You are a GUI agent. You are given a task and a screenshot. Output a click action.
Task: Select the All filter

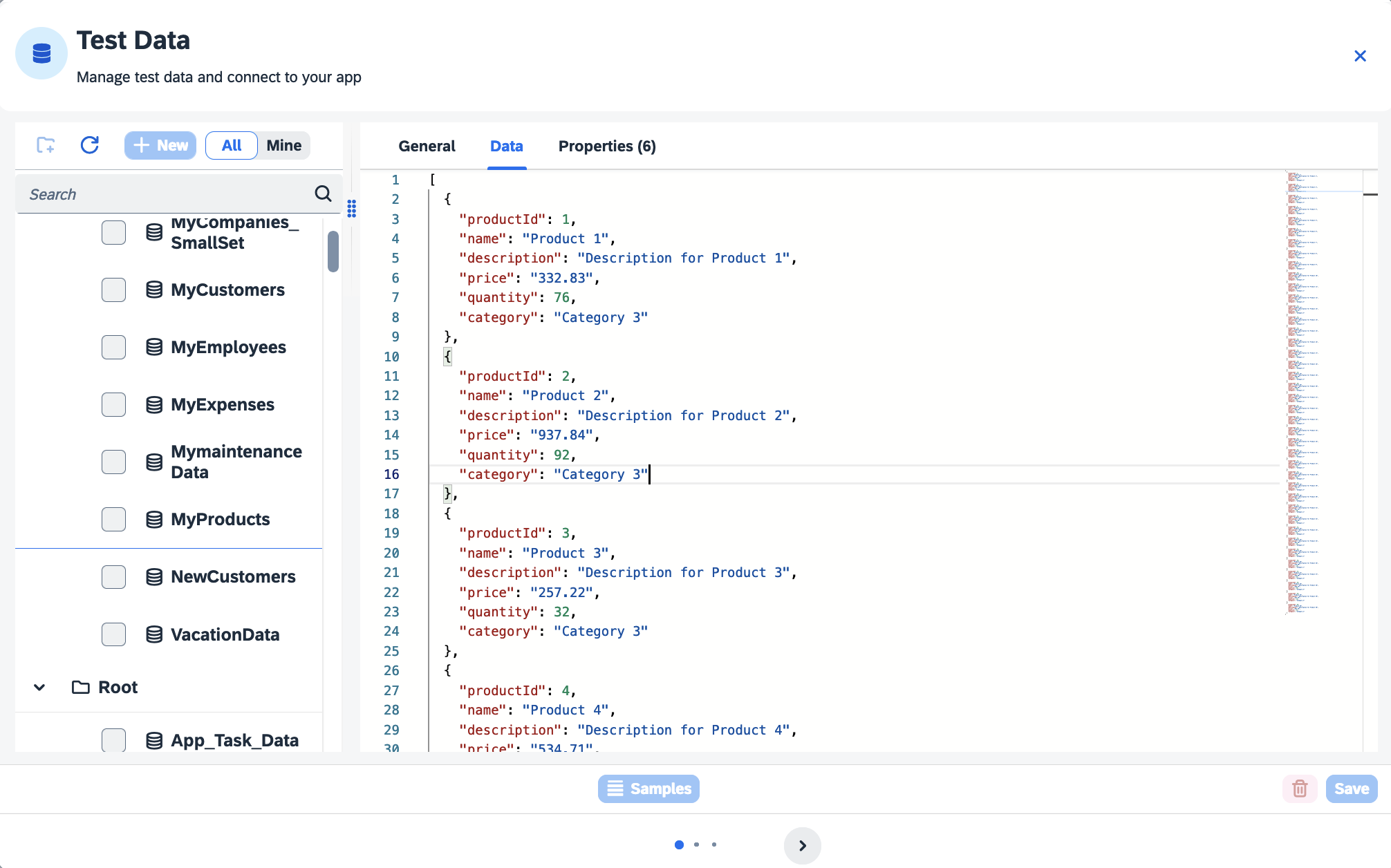point(232,145)
